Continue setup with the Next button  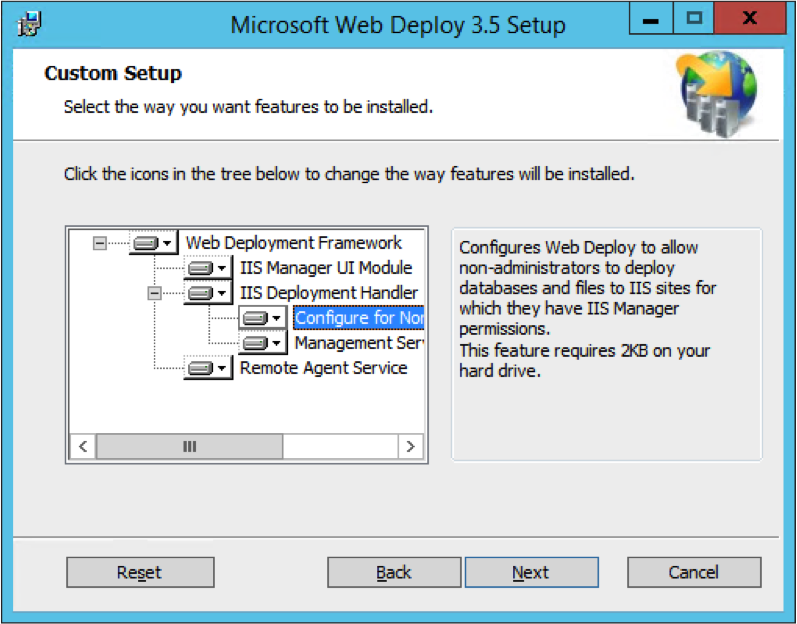[x=531, y=572]
